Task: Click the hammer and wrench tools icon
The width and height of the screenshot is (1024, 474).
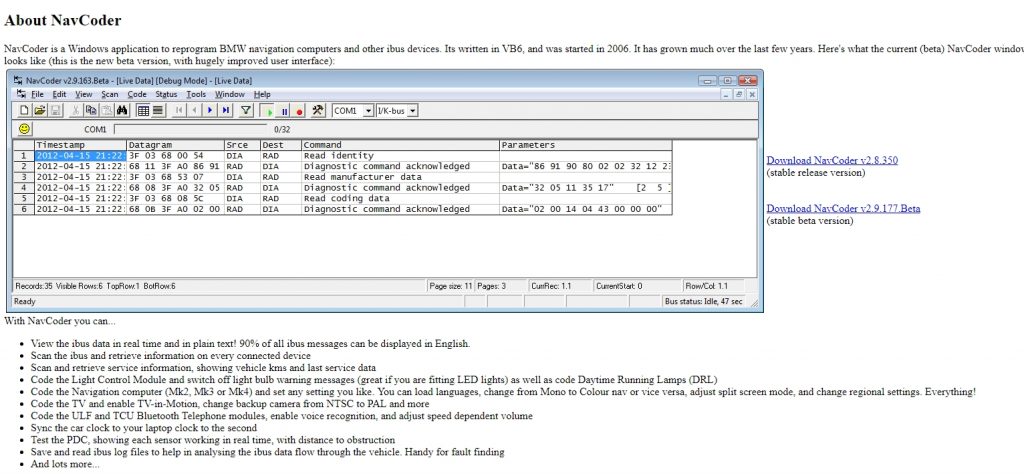Action: pyautogui.click(x=318, y=111)
